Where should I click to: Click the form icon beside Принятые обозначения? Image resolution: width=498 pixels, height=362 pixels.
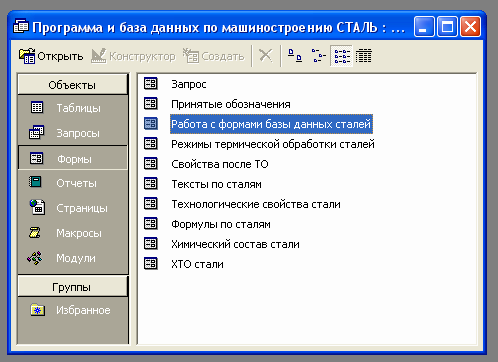(150, 103)
